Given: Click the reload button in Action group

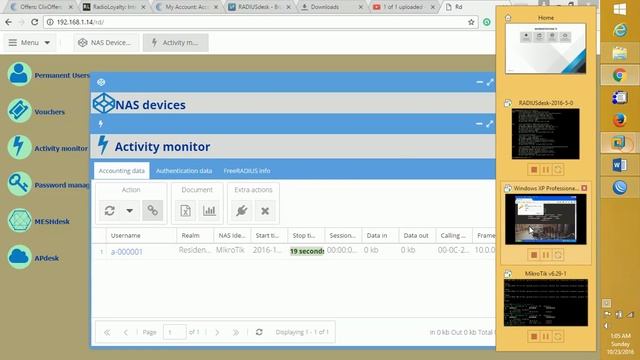Looking at the screenshot, I should coord(109,211).
